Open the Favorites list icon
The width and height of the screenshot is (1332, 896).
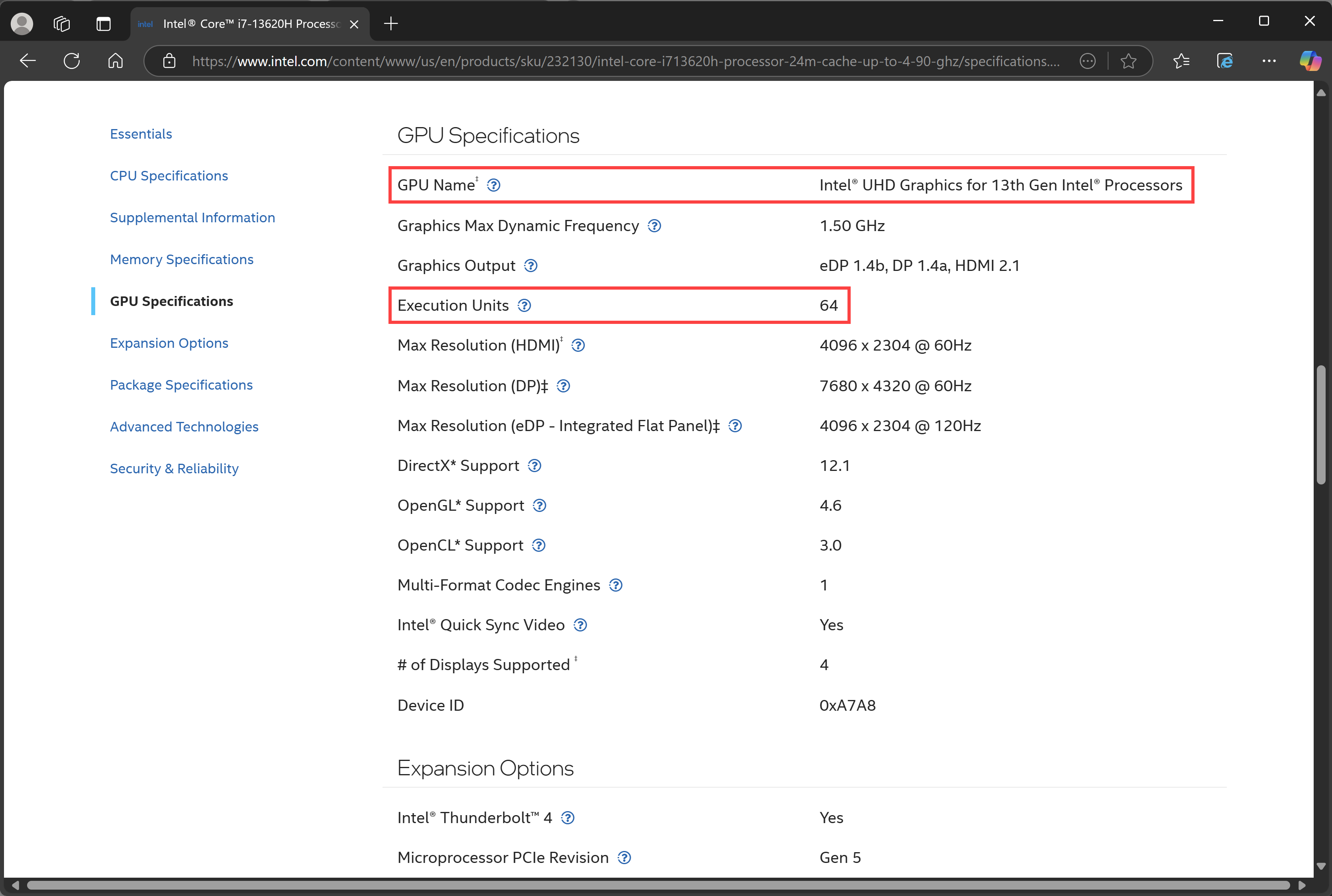pos(1181,61)
